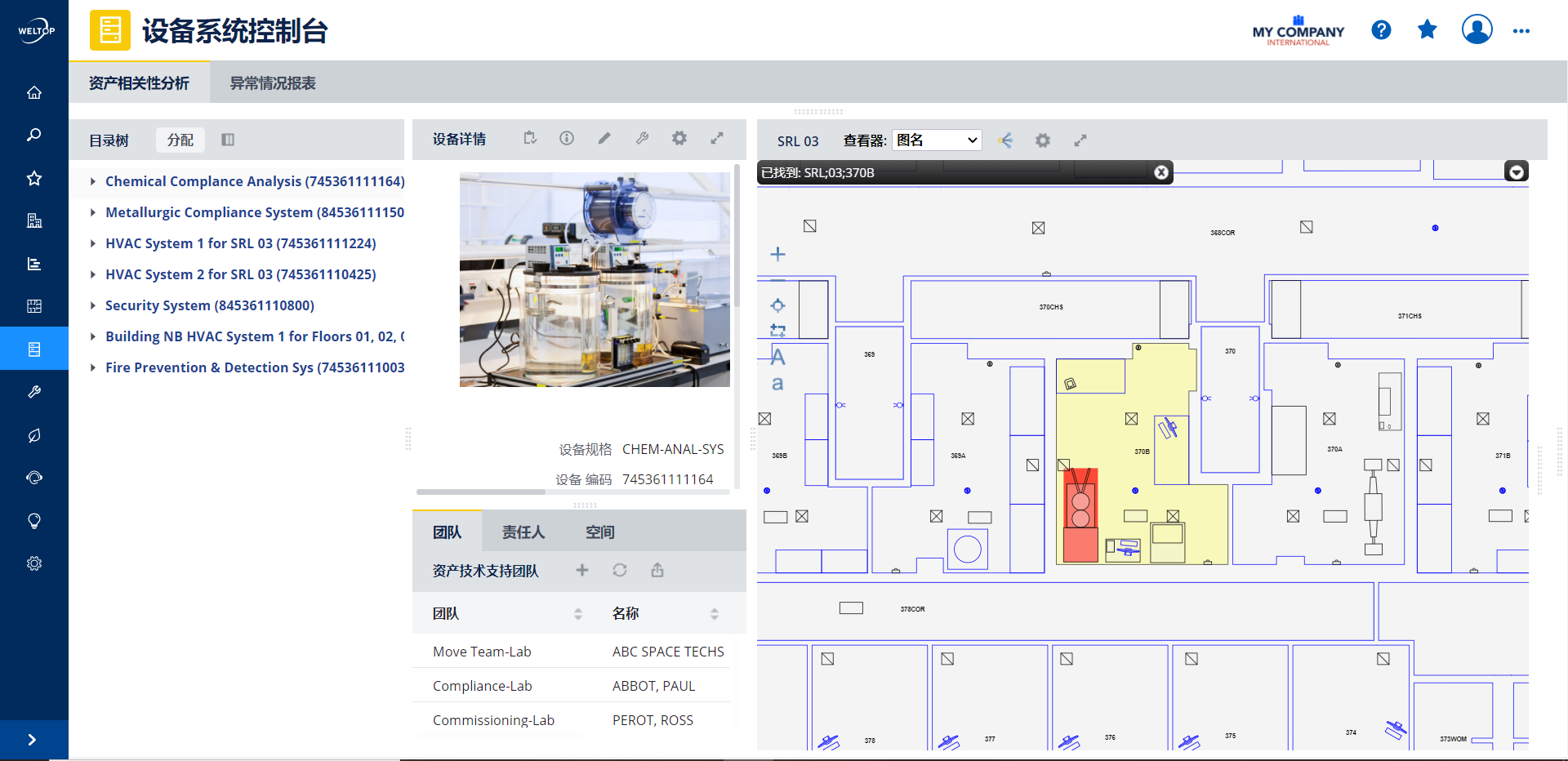The height and width of the screenshot is (761, 1568).
Task: Select the 责任人 tab
Action: [523, 532]
